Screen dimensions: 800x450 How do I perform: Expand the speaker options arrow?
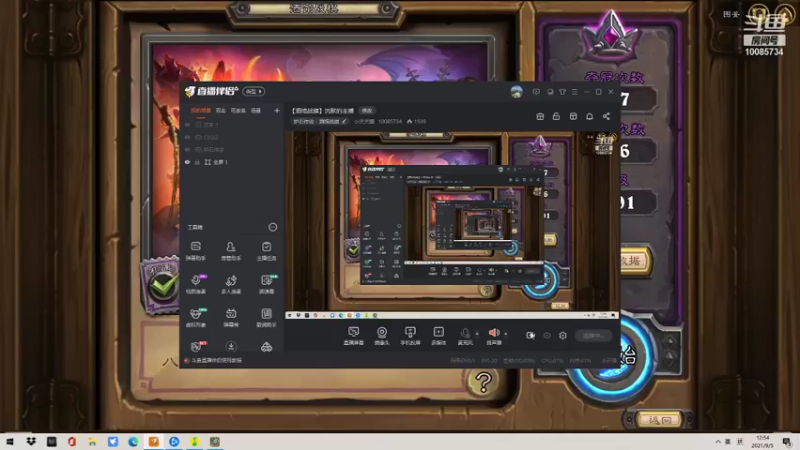click(x=506, y=334)
